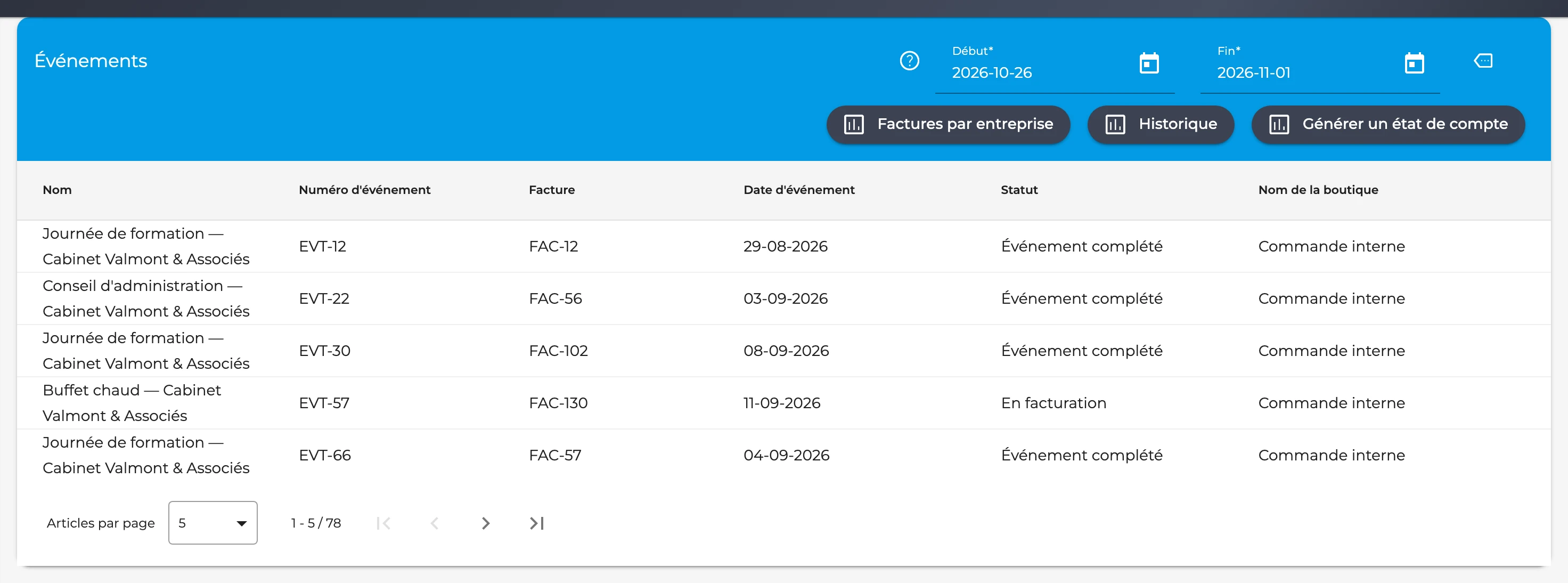The image size is (1568, 583).
Task: Open the Historique report
Action: coord(1160,124)
